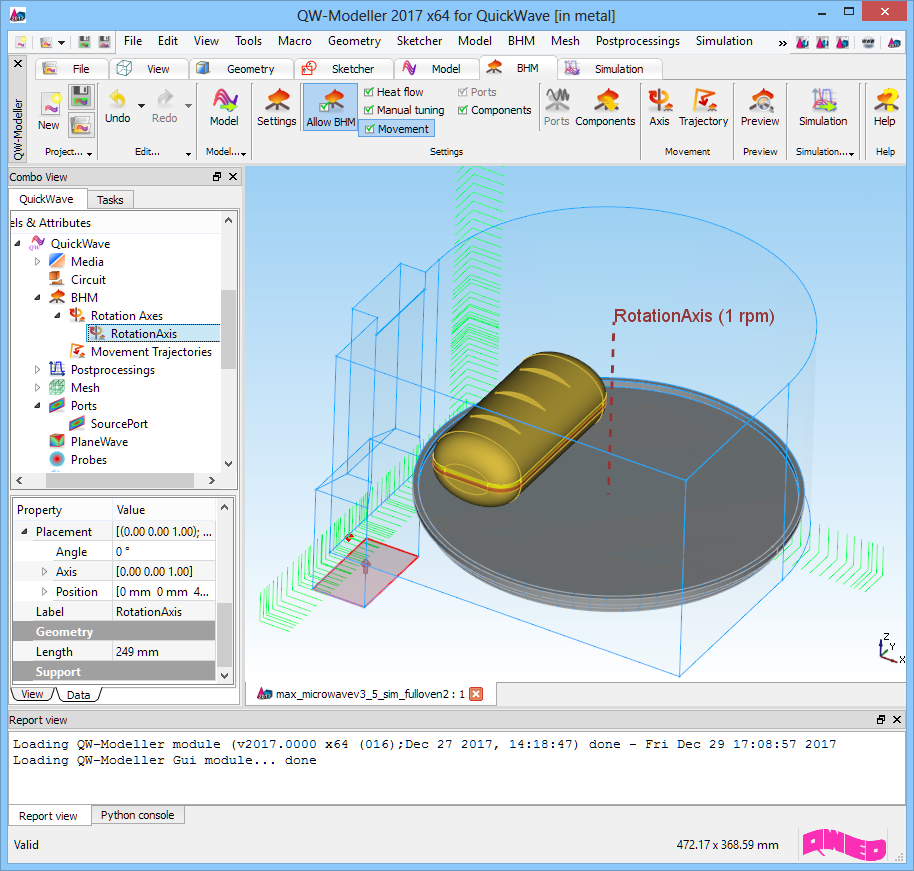Open the Geometry menu
Image resolution: width=914 pixels, height=871 pixels.
click(x=354, y=41)
